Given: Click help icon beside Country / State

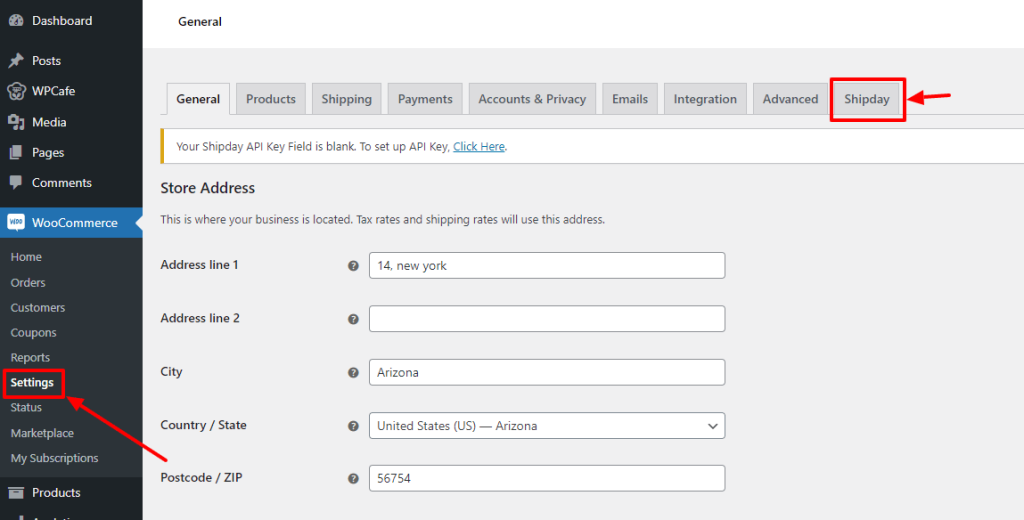Looking at the screenshot, I should click(353, 426).
